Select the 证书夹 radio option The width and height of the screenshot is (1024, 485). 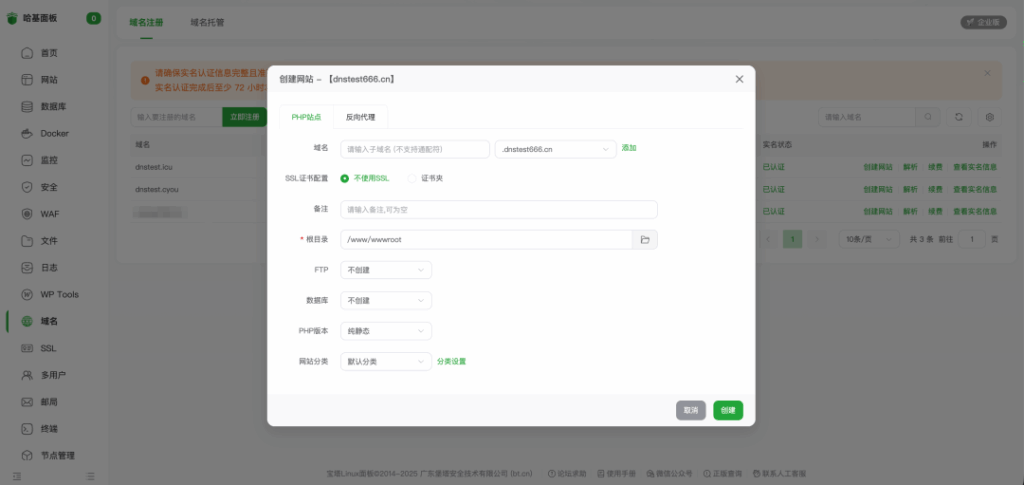[412, 178]
